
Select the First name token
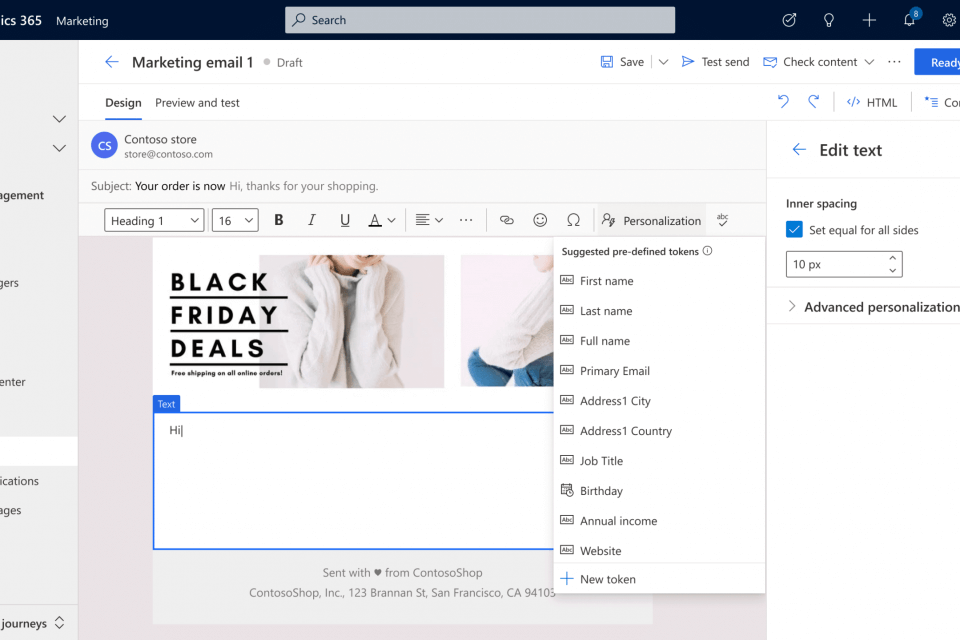click(x=606, y=281)
